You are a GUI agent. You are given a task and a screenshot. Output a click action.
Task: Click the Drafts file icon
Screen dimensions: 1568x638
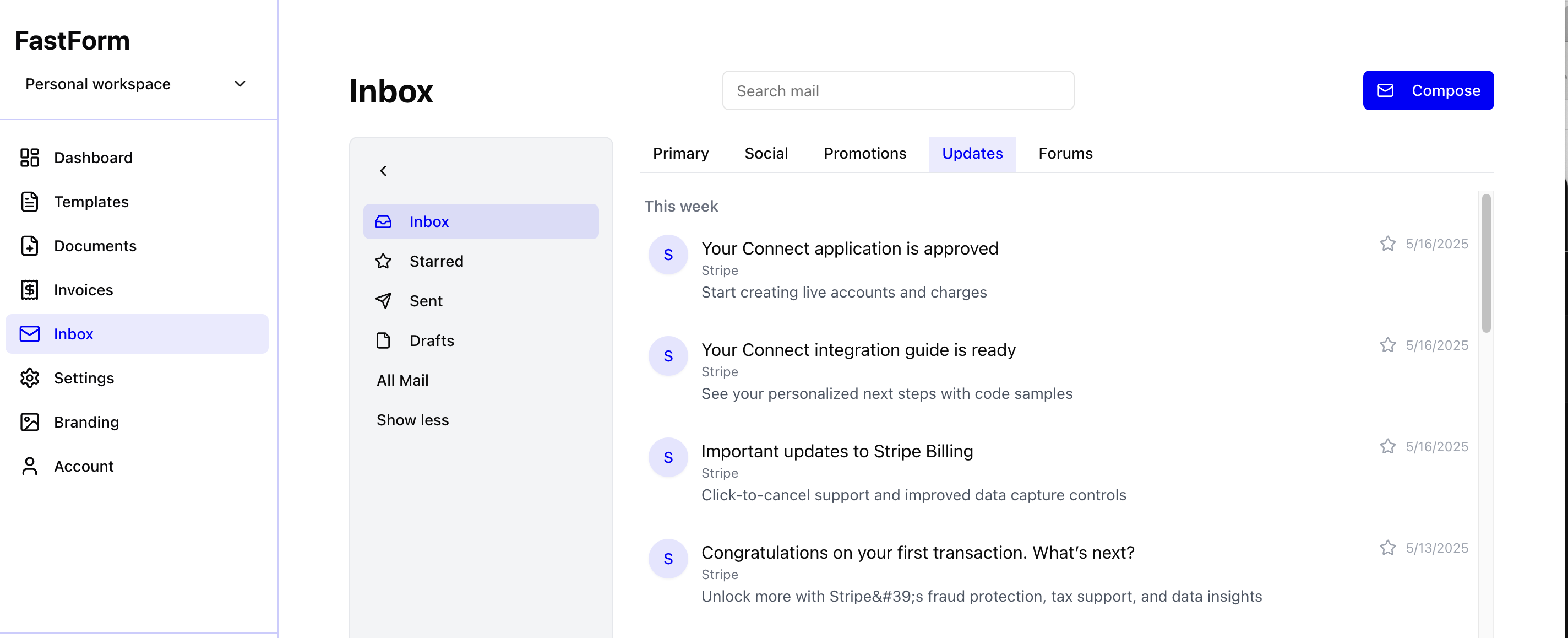pos(383,340)
